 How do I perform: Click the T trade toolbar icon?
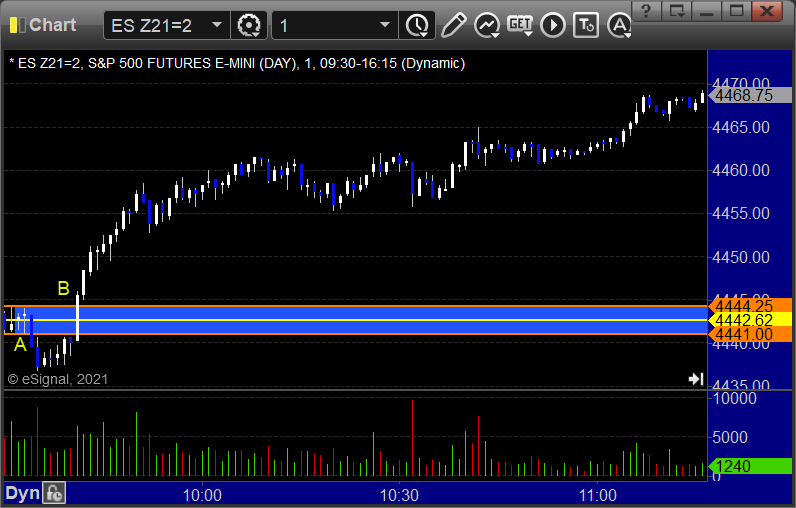[586, 25]
